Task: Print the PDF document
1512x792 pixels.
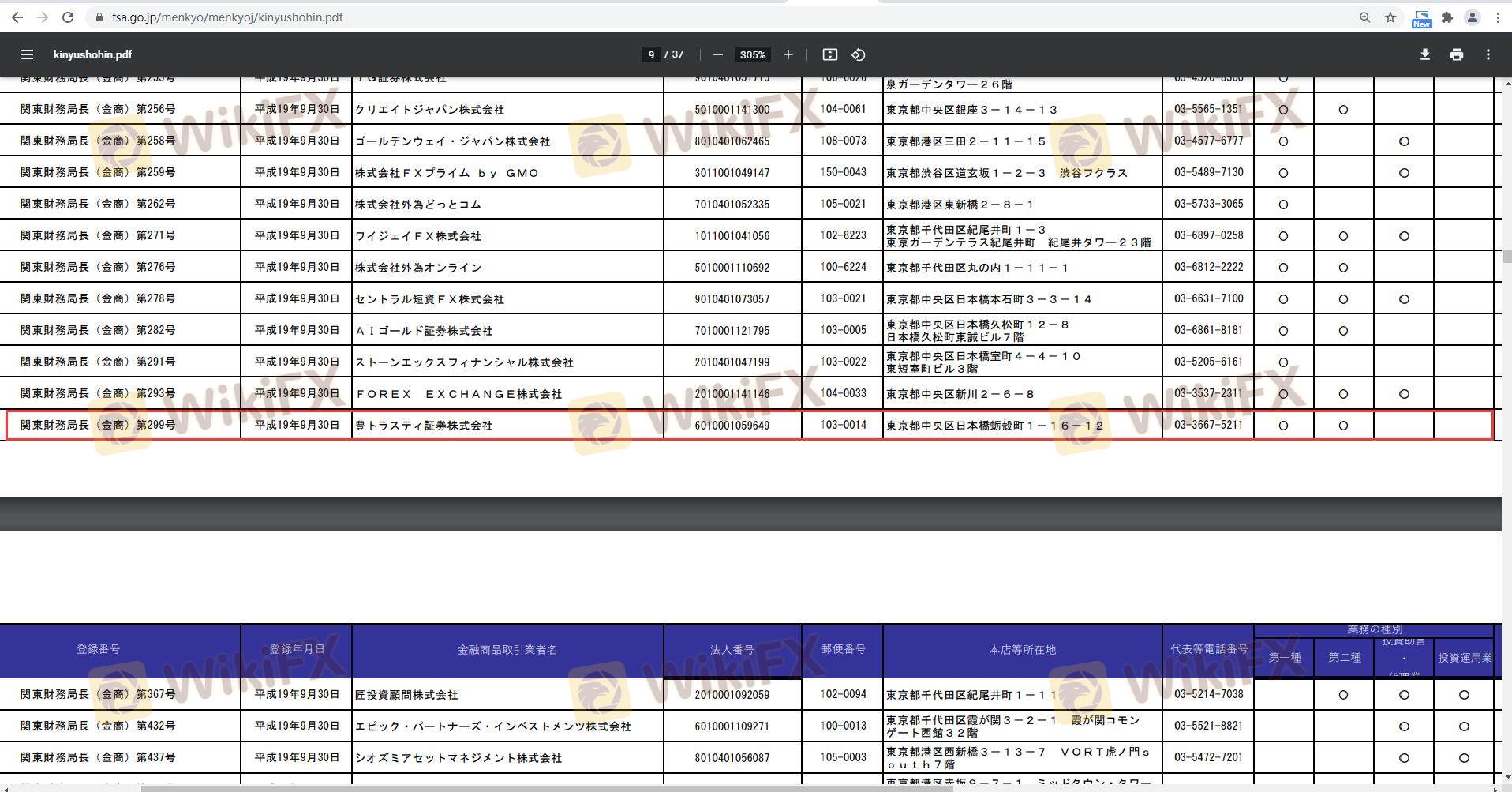Action: tap(1456, 54)
